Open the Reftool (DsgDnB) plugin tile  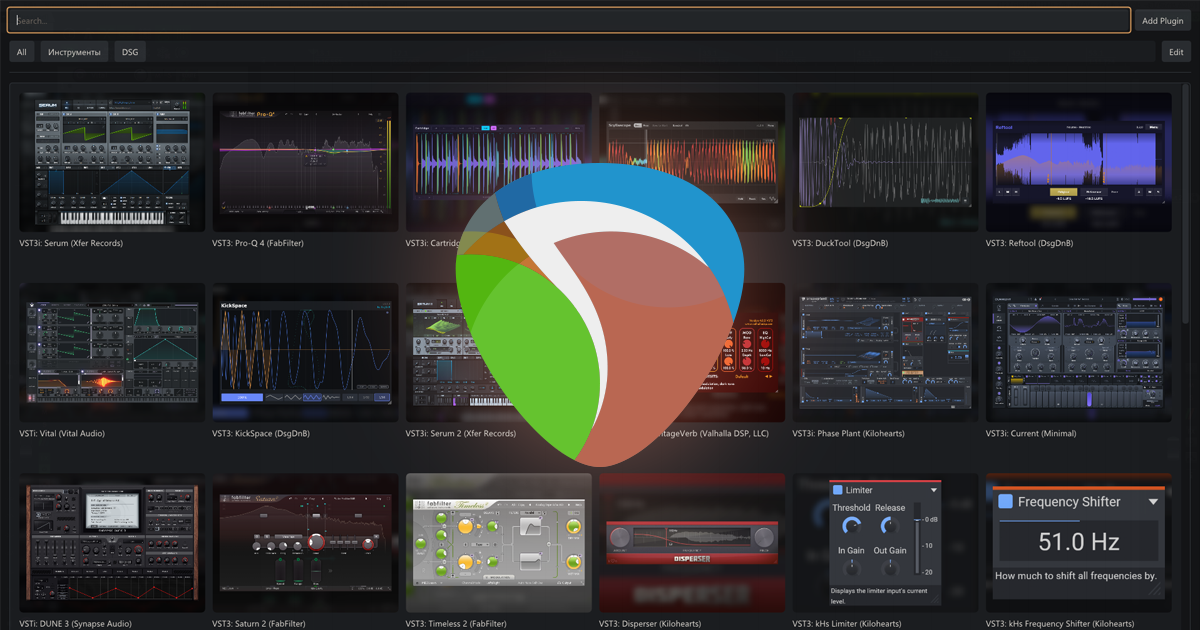1078,163
